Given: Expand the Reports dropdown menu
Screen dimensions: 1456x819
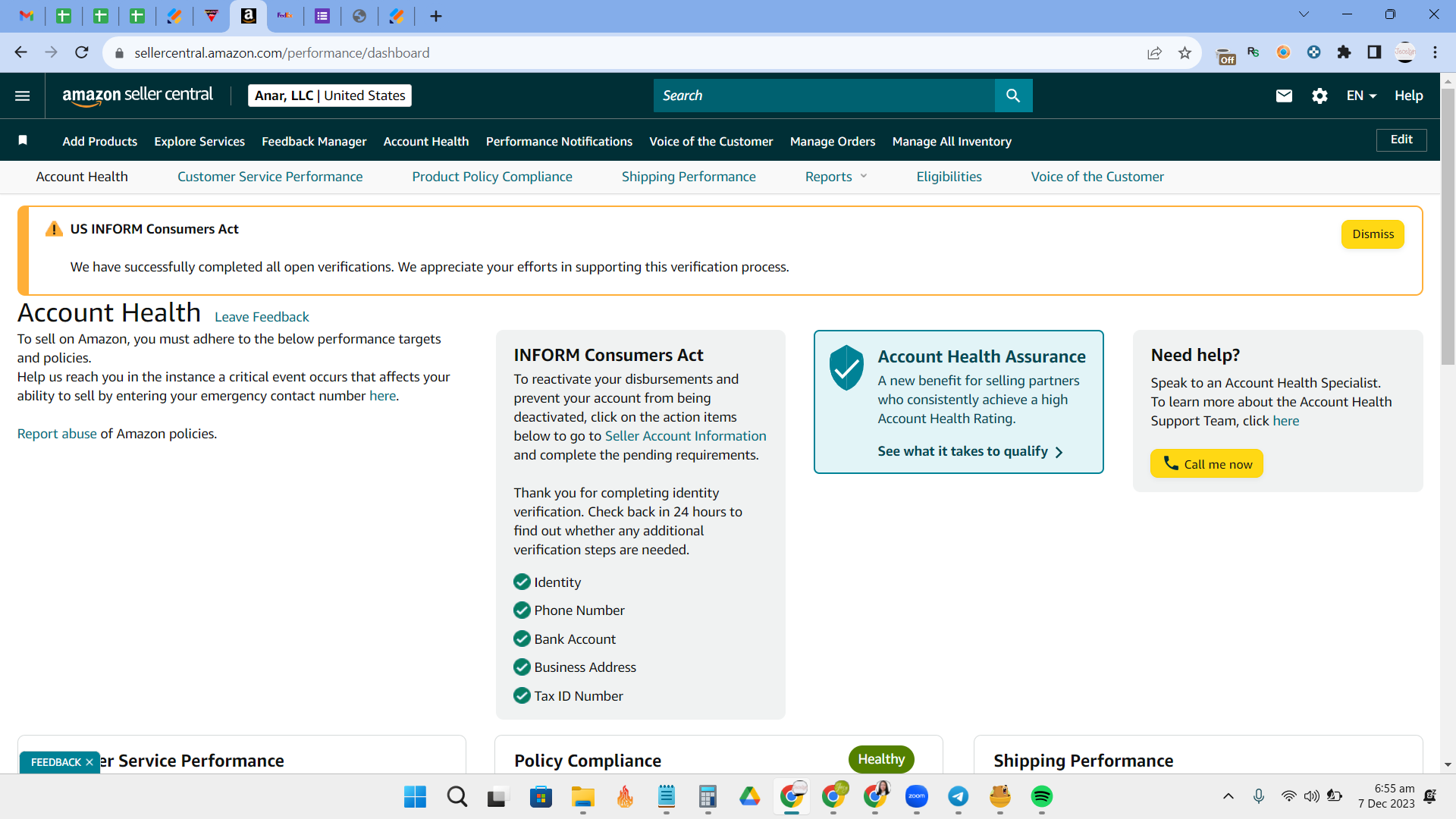Looking at the screenshot, I should pos(836,177).
